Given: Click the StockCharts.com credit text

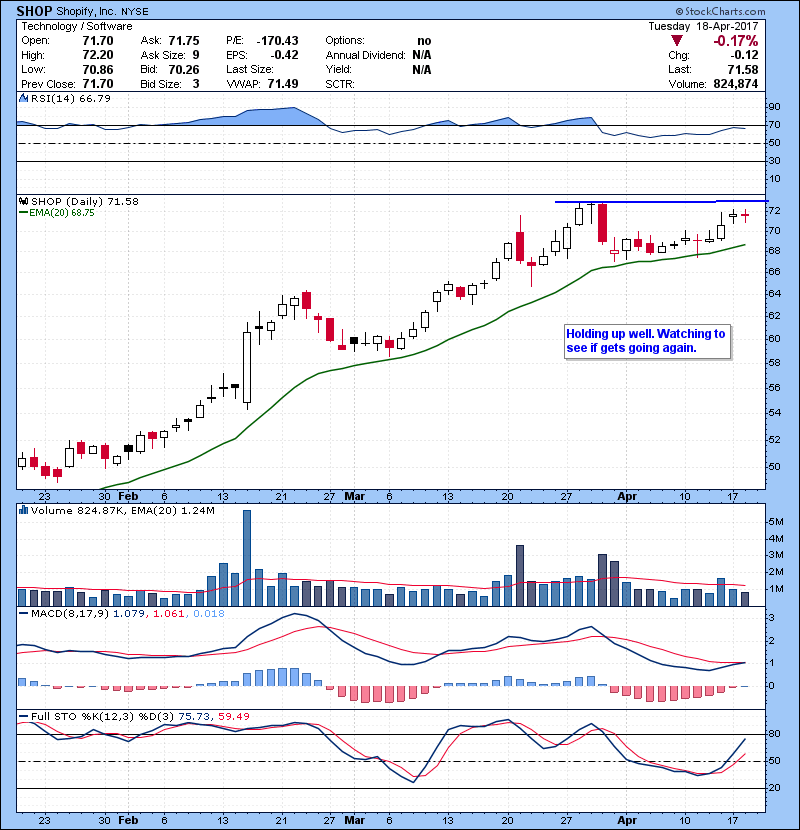Looking at the screenshot, I should click(721, 11).
